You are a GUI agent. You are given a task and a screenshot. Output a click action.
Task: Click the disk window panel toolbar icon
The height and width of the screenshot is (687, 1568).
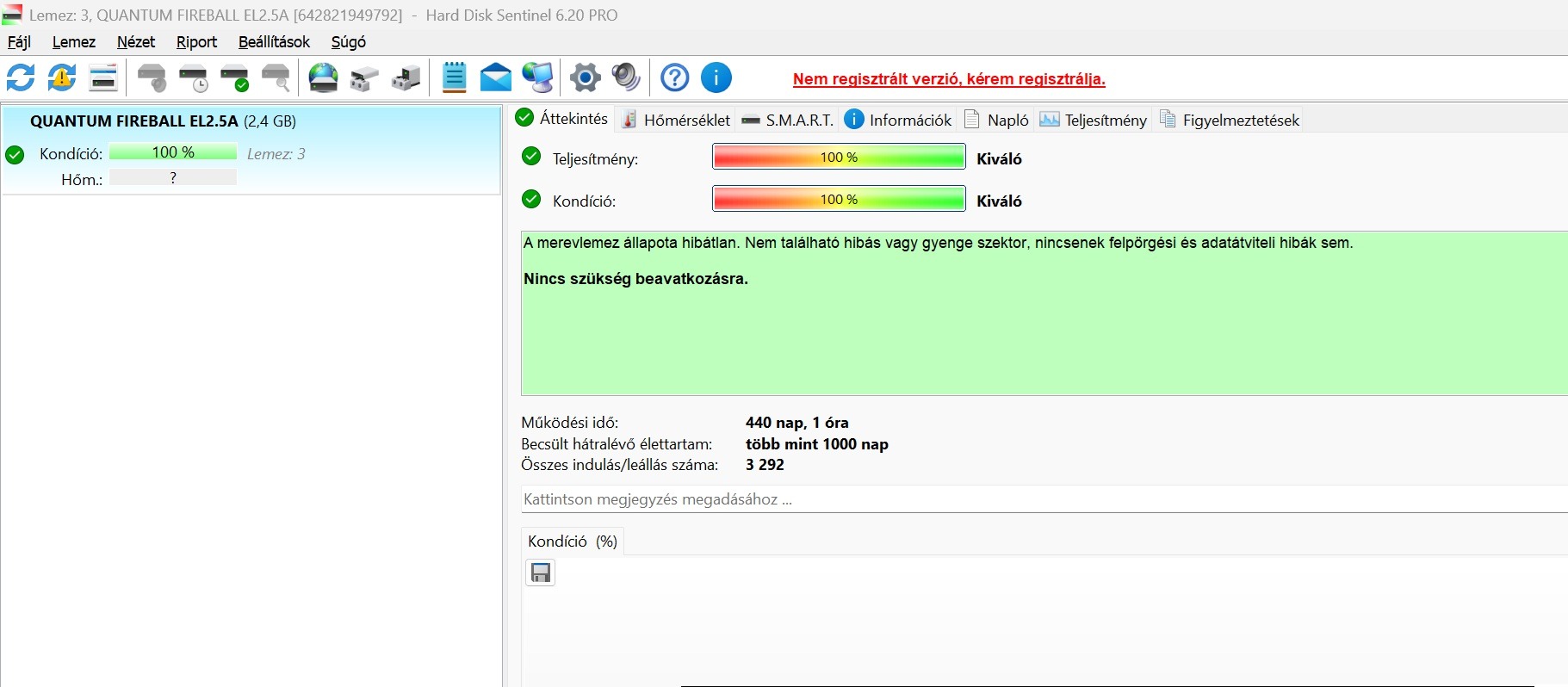pyautogui.click(x=103, y=77)
